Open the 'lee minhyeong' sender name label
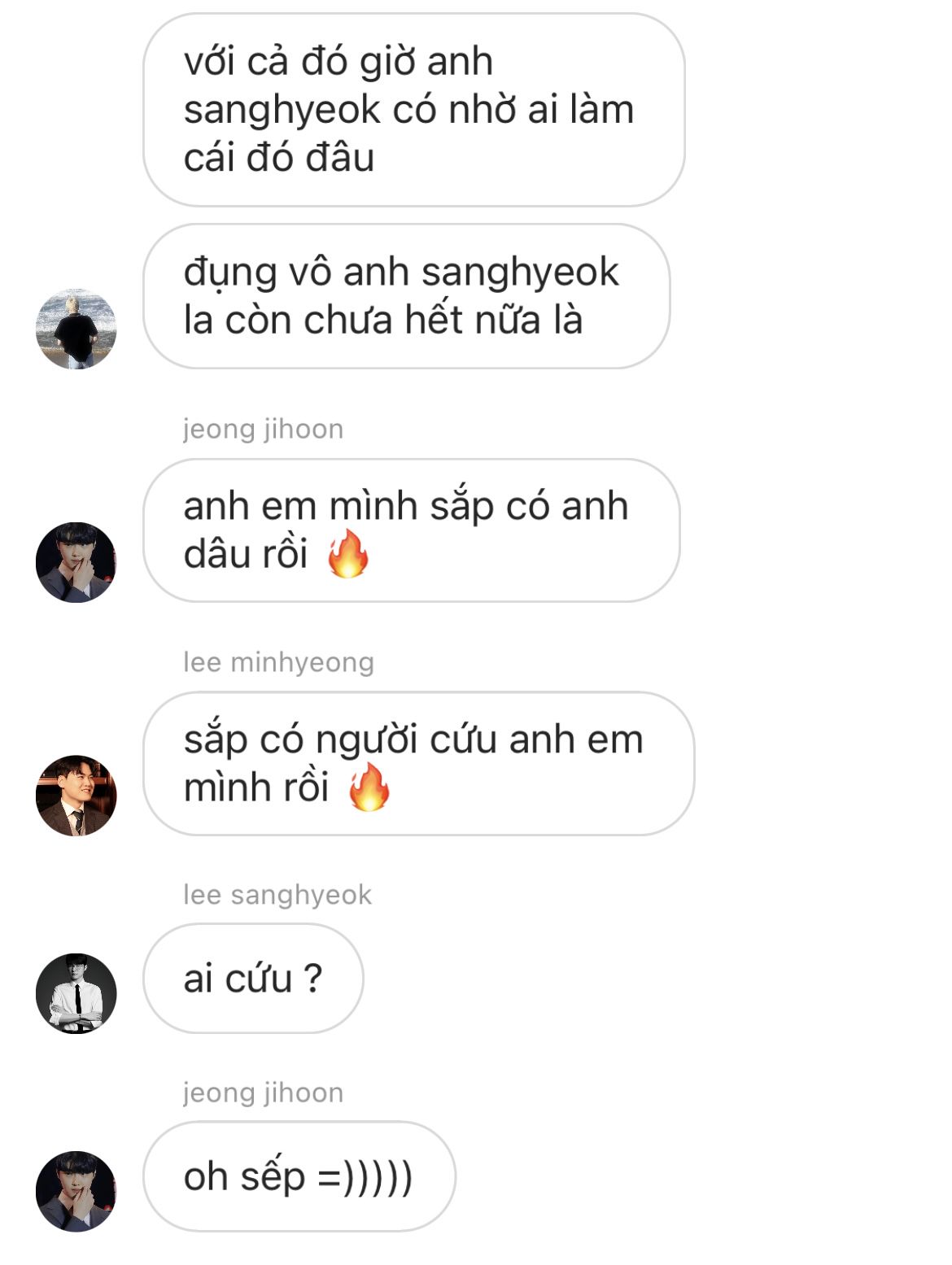Viewport: 952px width, 1265px height. (x=278, y=662)
